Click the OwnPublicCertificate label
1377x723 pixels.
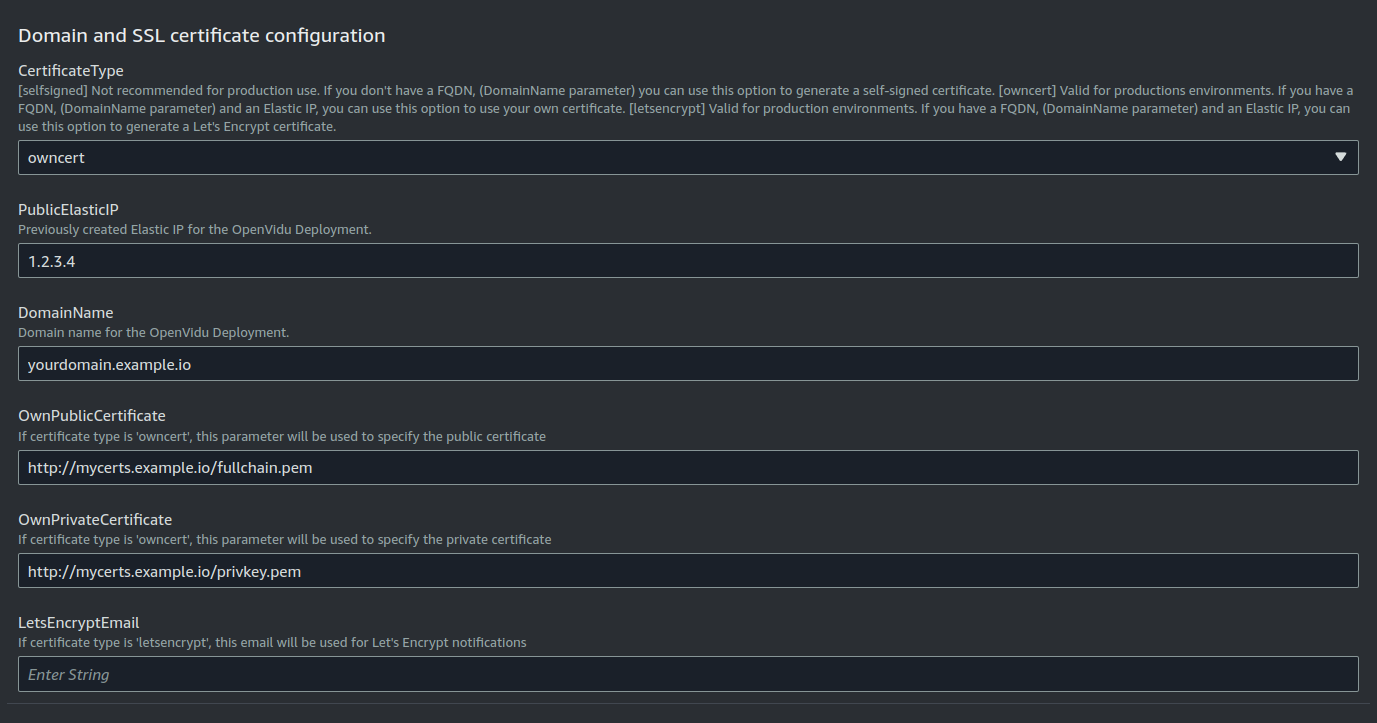click(92, 416)
